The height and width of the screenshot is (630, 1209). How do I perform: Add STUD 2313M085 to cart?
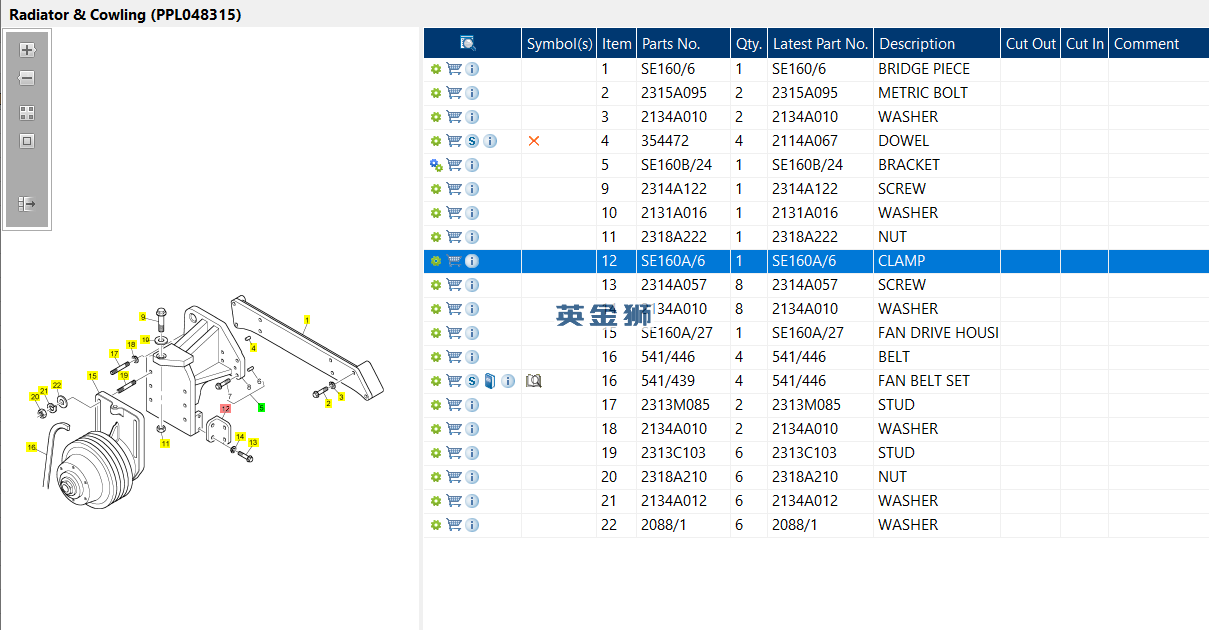point(454,405)
